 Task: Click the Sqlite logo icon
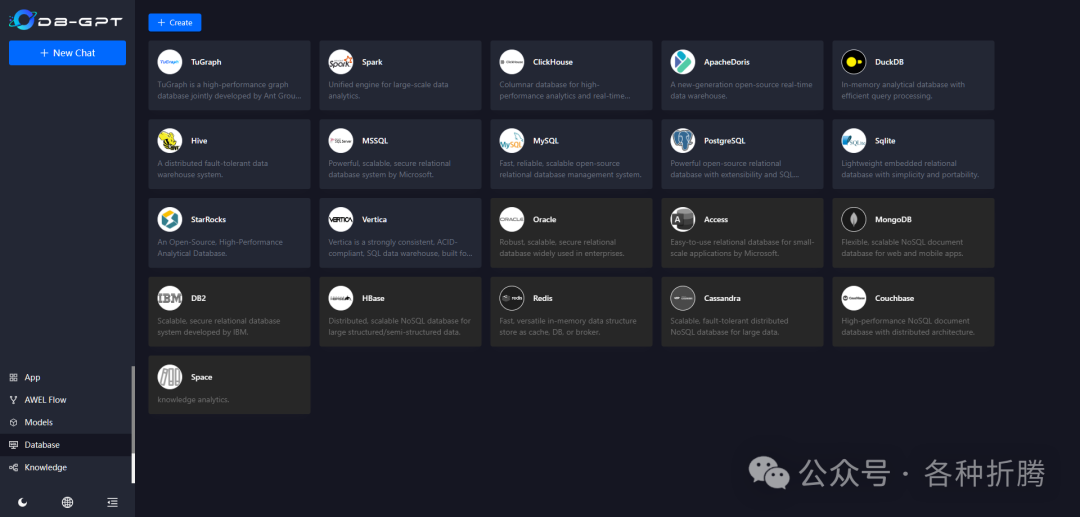point(854,140)
